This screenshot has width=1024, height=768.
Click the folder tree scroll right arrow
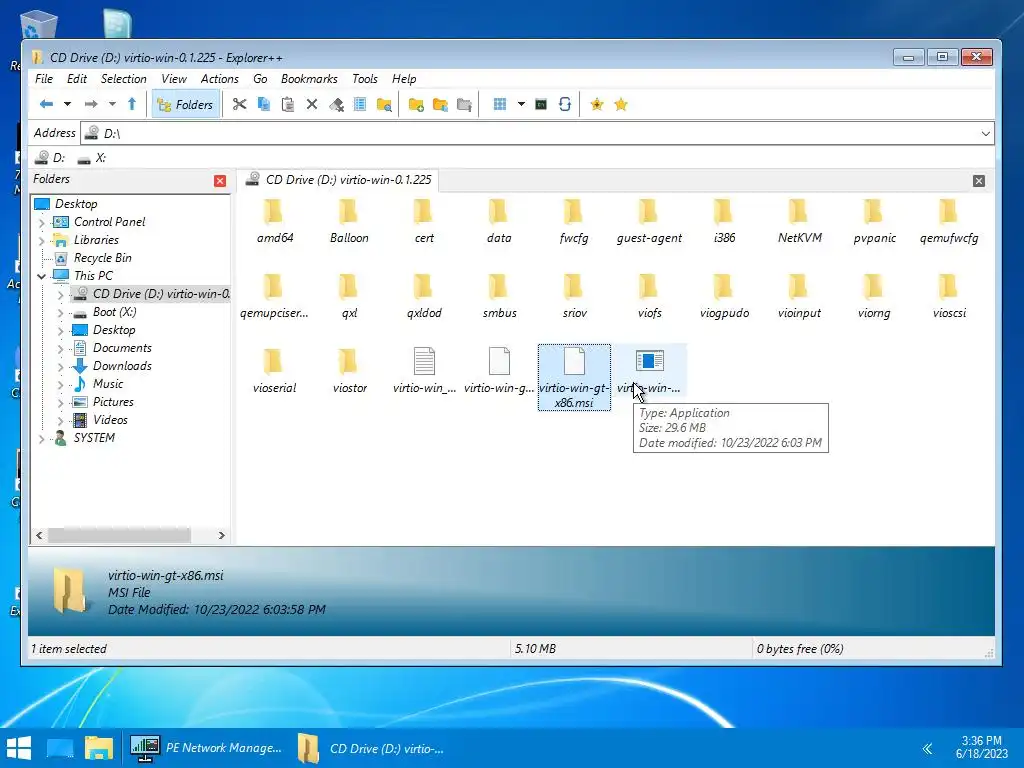[x=221, y=536]
